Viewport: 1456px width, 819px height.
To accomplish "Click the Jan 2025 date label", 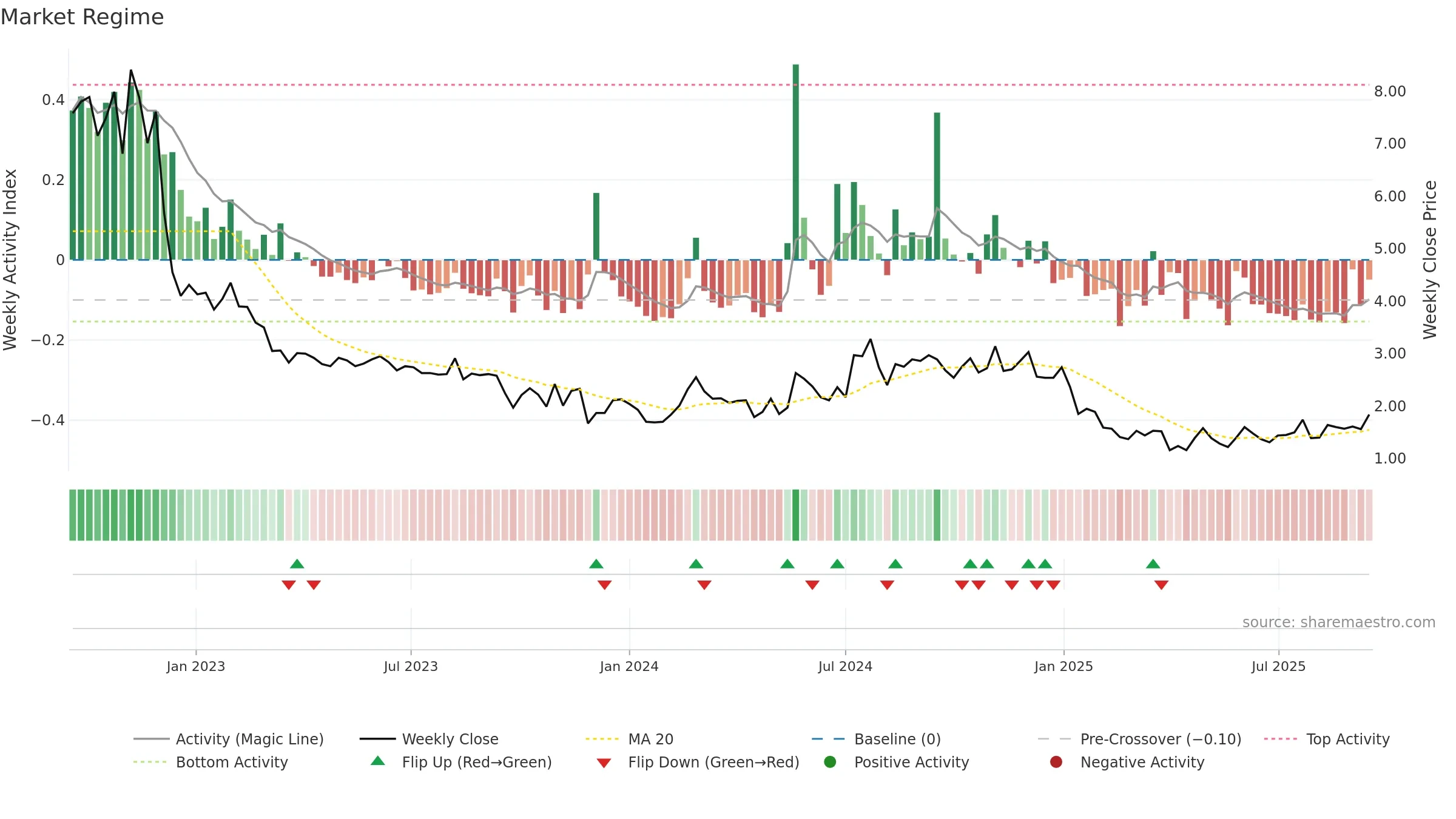I will (1063, 666).
